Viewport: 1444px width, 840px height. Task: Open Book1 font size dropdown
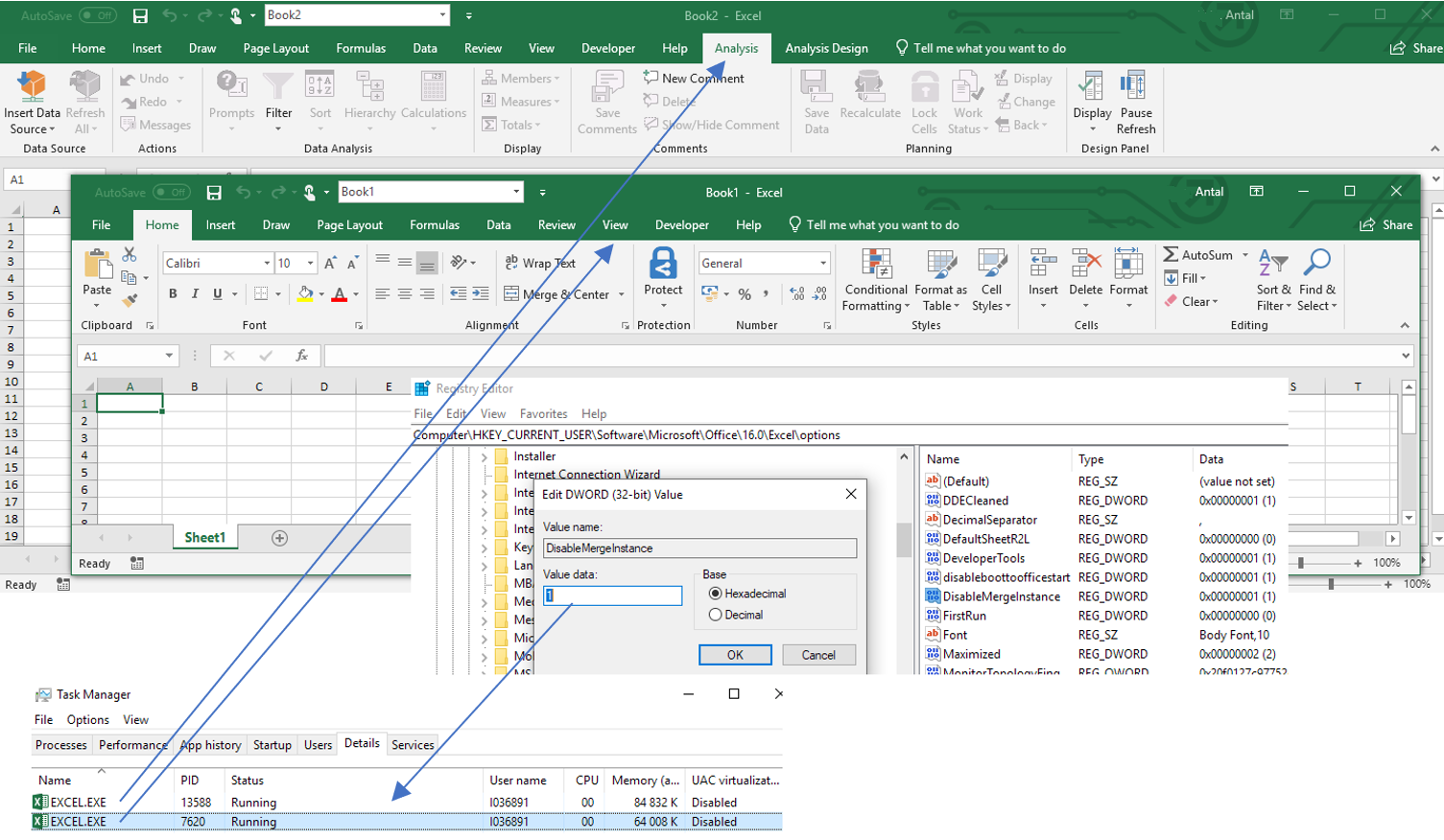point(310,263)
